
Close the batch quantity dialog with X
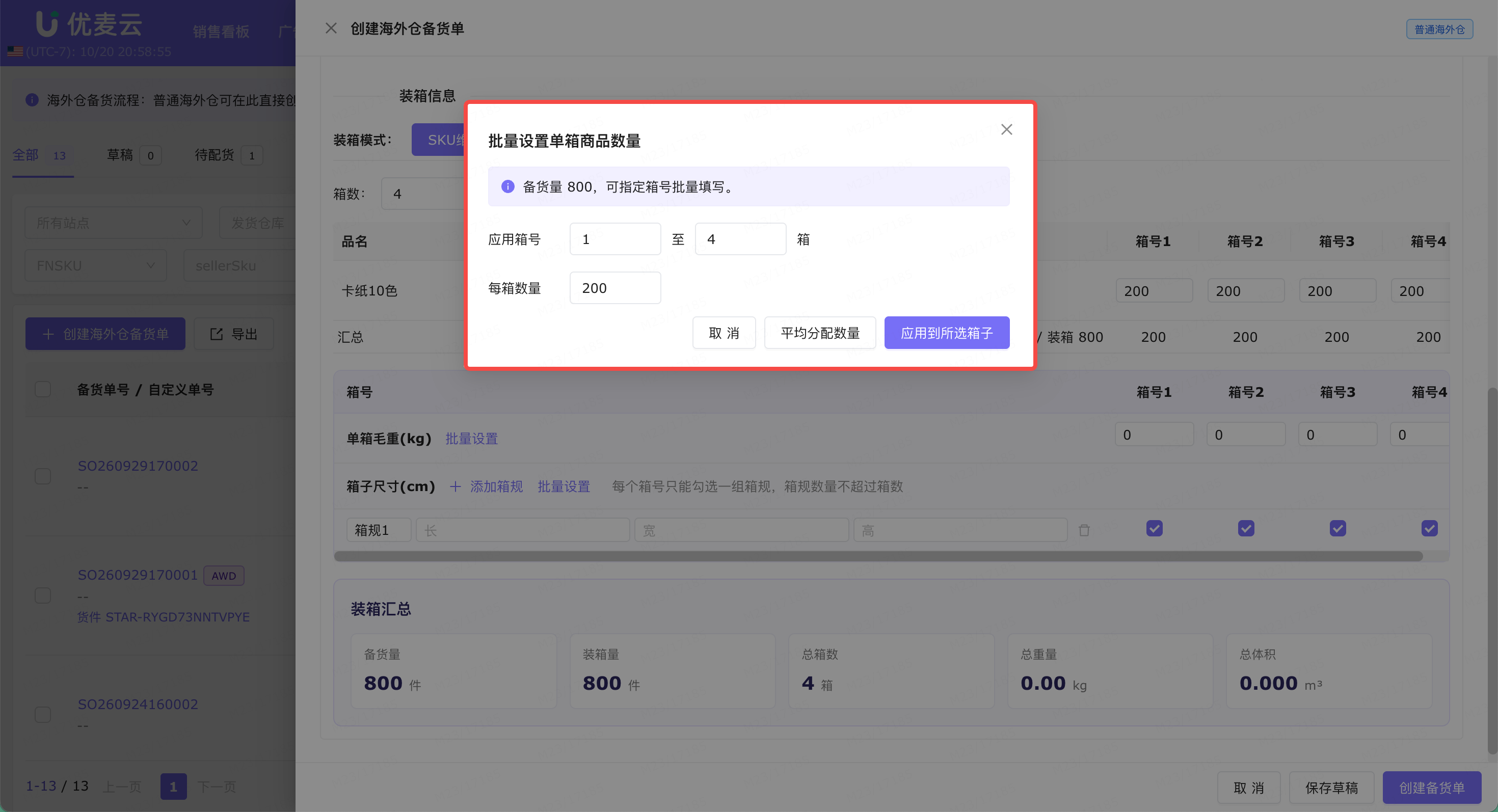point(1006,129)
